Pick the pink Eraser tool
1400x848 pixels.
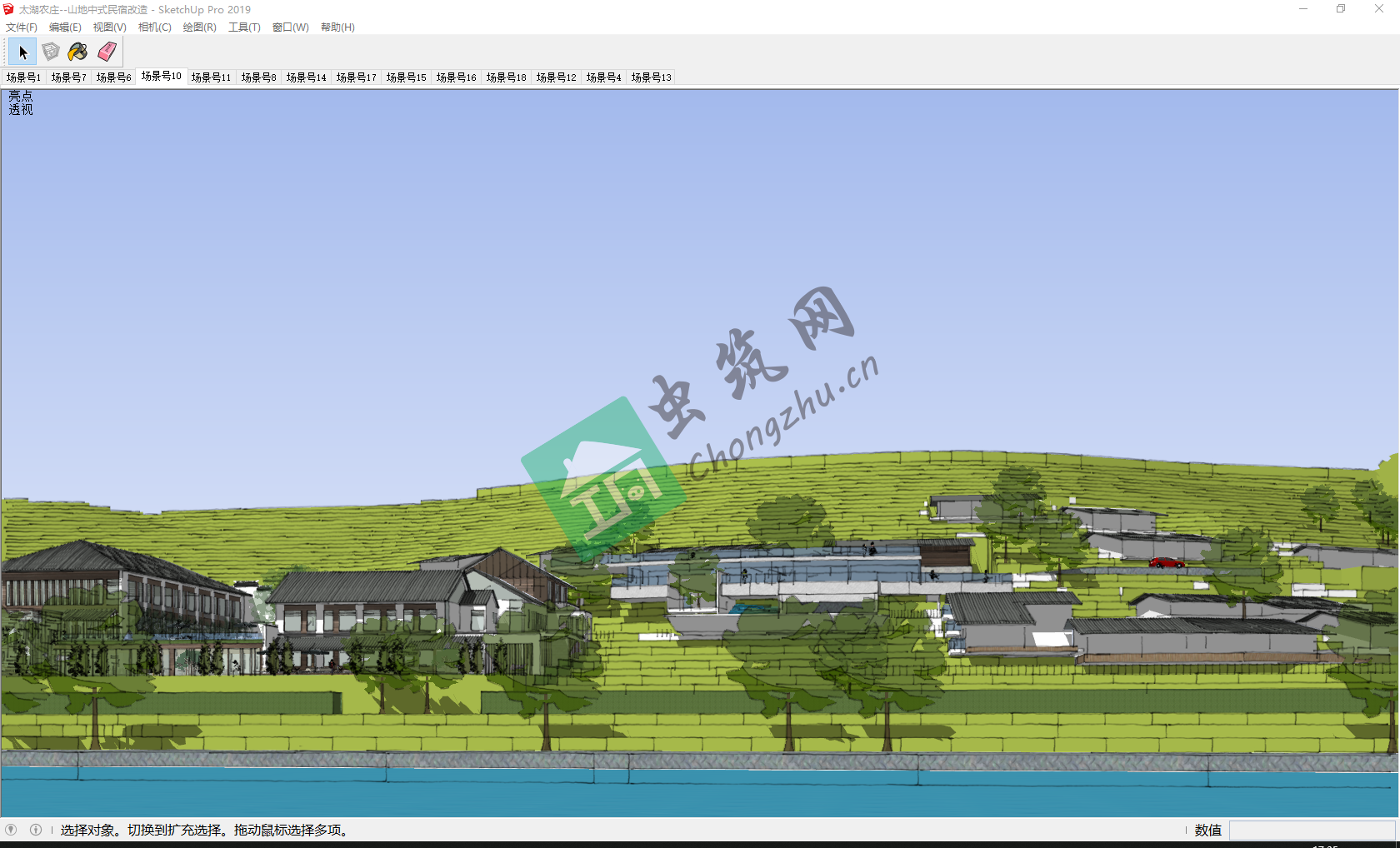pyautogui.click(x=107, y=52)
